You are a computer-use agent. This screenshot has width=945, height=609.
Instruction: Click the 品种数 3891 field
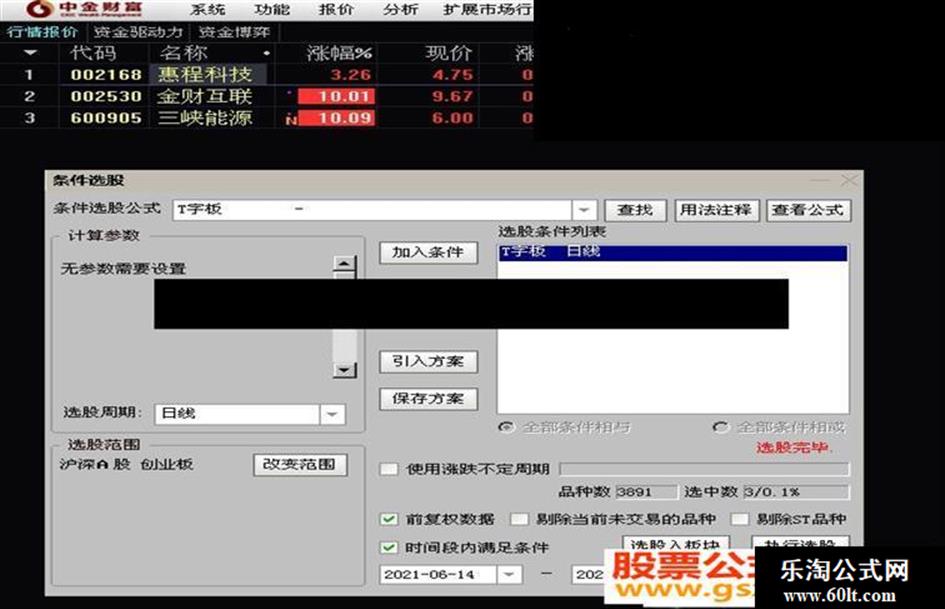646,492
